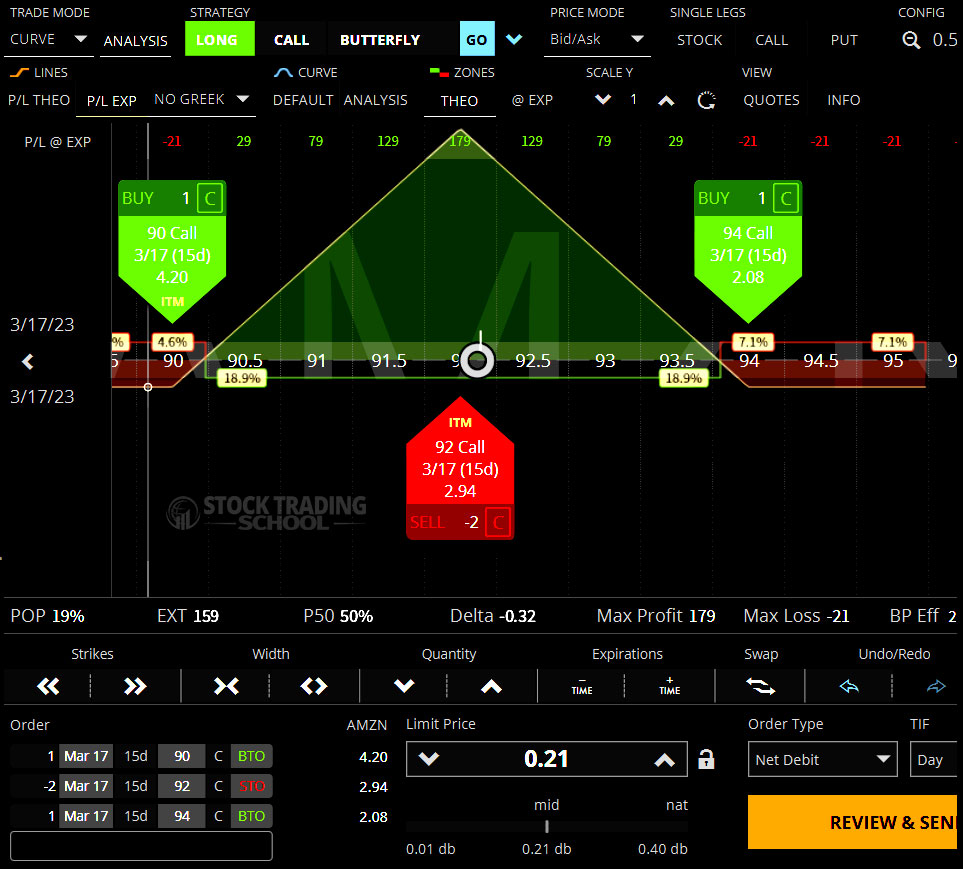Shift strikes right with double-arrow icon
This screenshot has width=963, height=869.
(135, 686)
